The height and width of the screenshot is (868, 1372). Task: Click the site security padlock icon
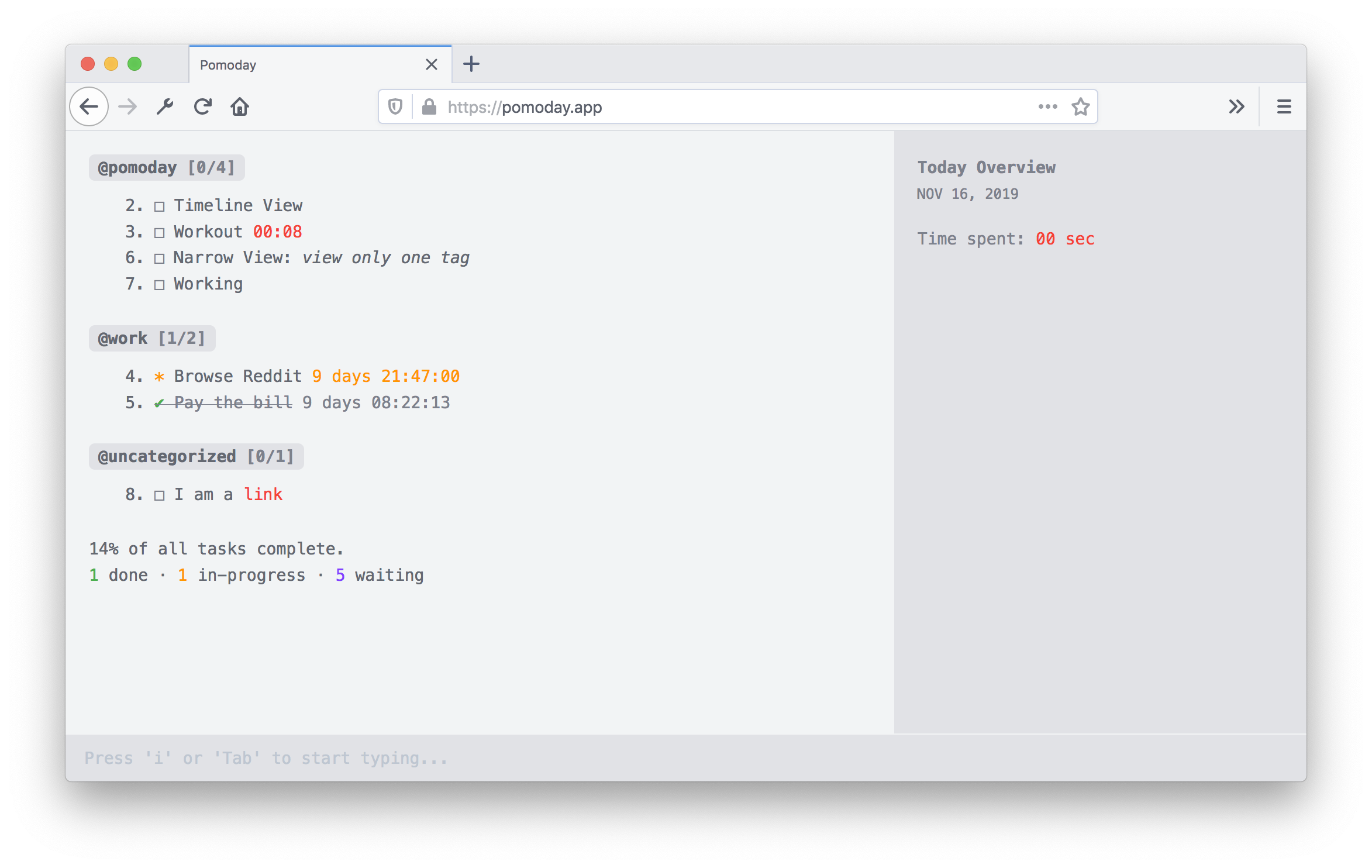(429, 106)
